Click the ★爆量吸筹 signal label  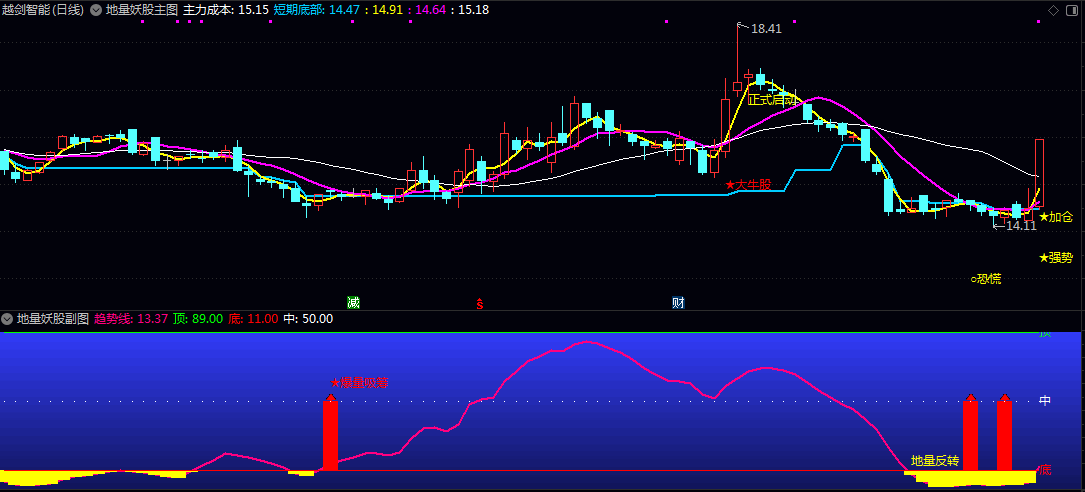[359, 383]
